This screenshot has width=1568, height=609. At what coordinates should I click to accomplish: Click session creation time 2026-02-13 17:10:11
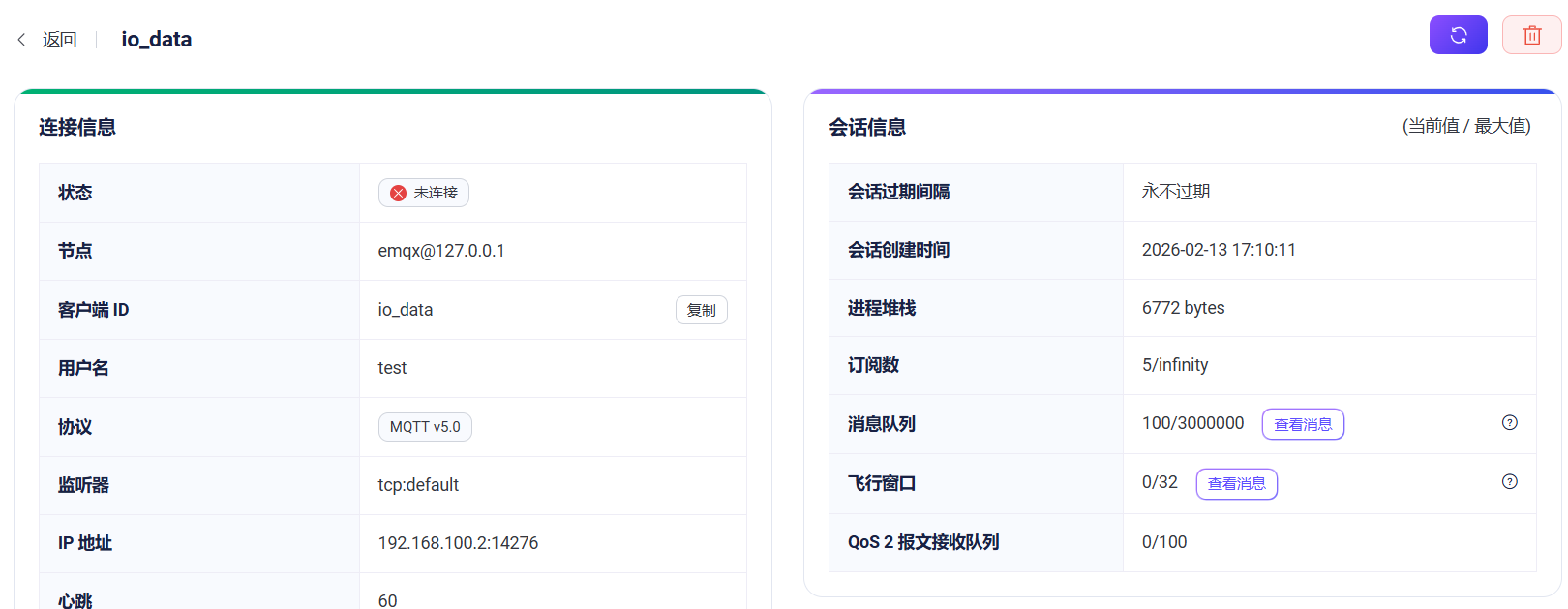point(1218,250)
